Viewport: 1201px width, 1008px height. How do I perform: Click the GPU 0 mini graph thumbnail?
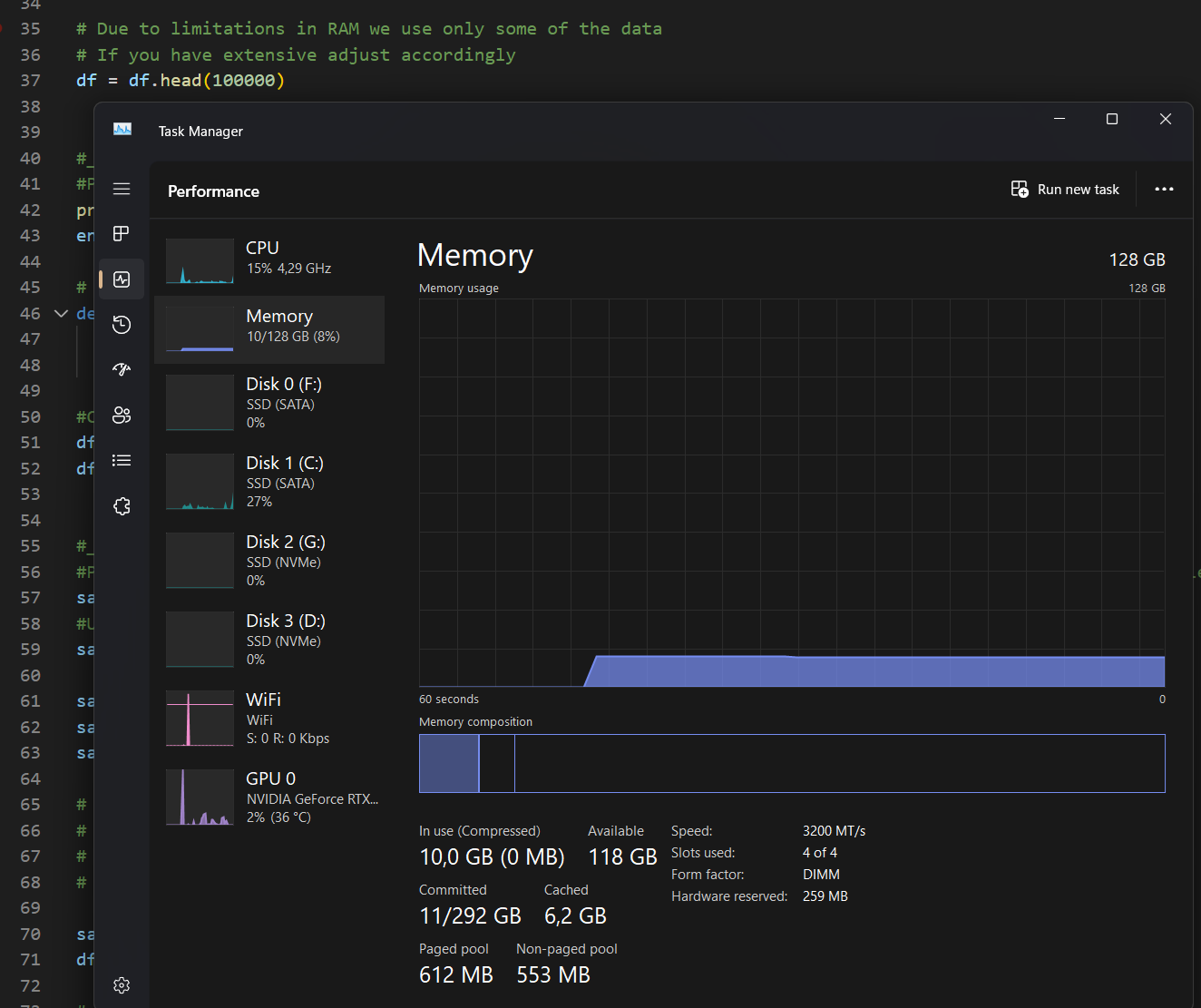pos(200,798)
